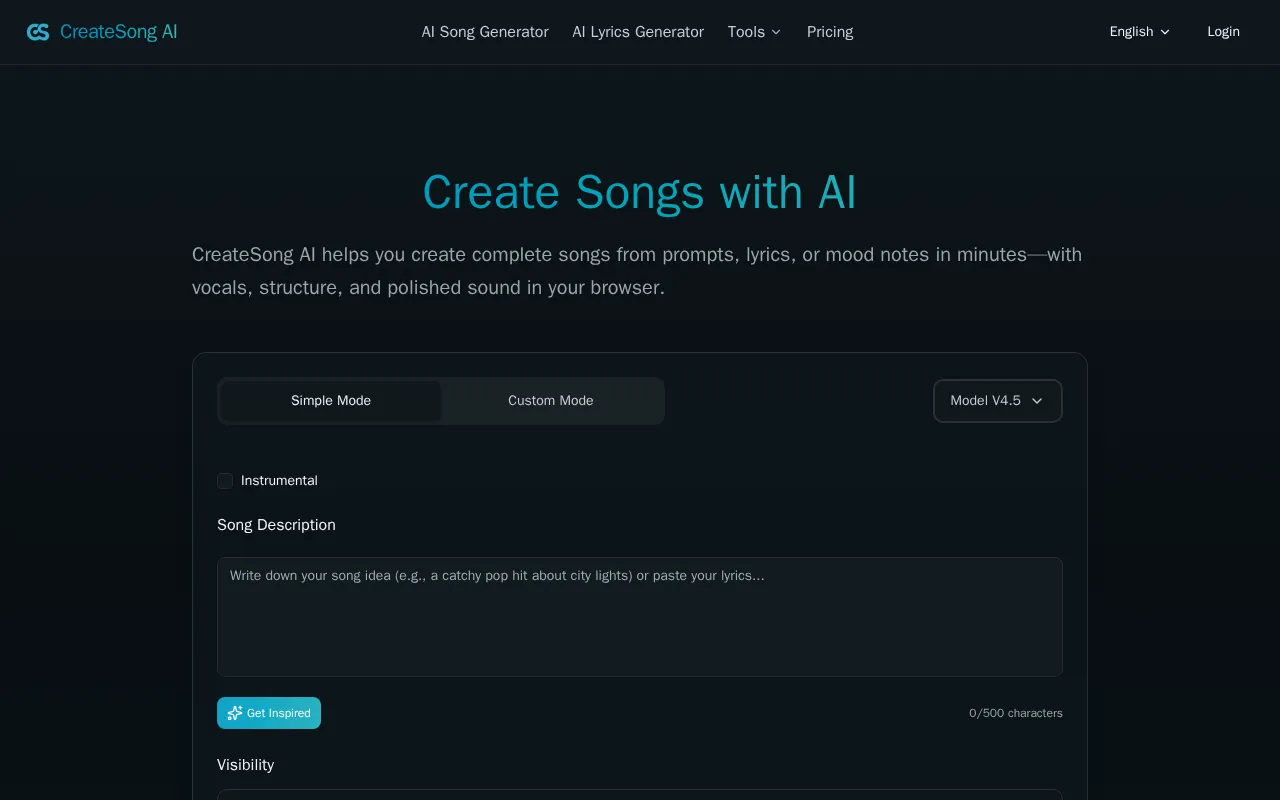Open the AI Song Generator page
The image size is (1280, 800).
point(485,32)
